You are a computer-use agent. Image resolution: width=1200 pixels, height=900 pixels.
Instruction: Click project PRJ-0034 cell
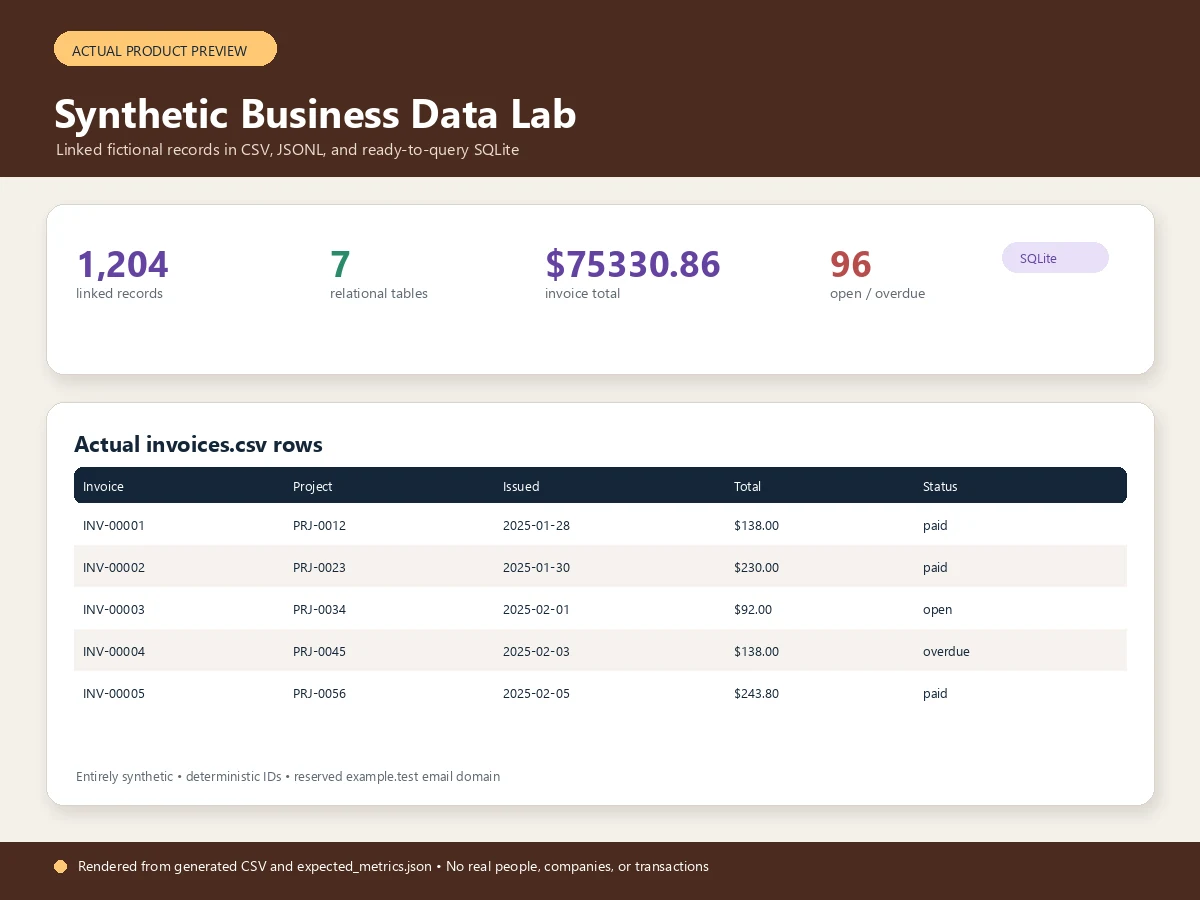319,609
